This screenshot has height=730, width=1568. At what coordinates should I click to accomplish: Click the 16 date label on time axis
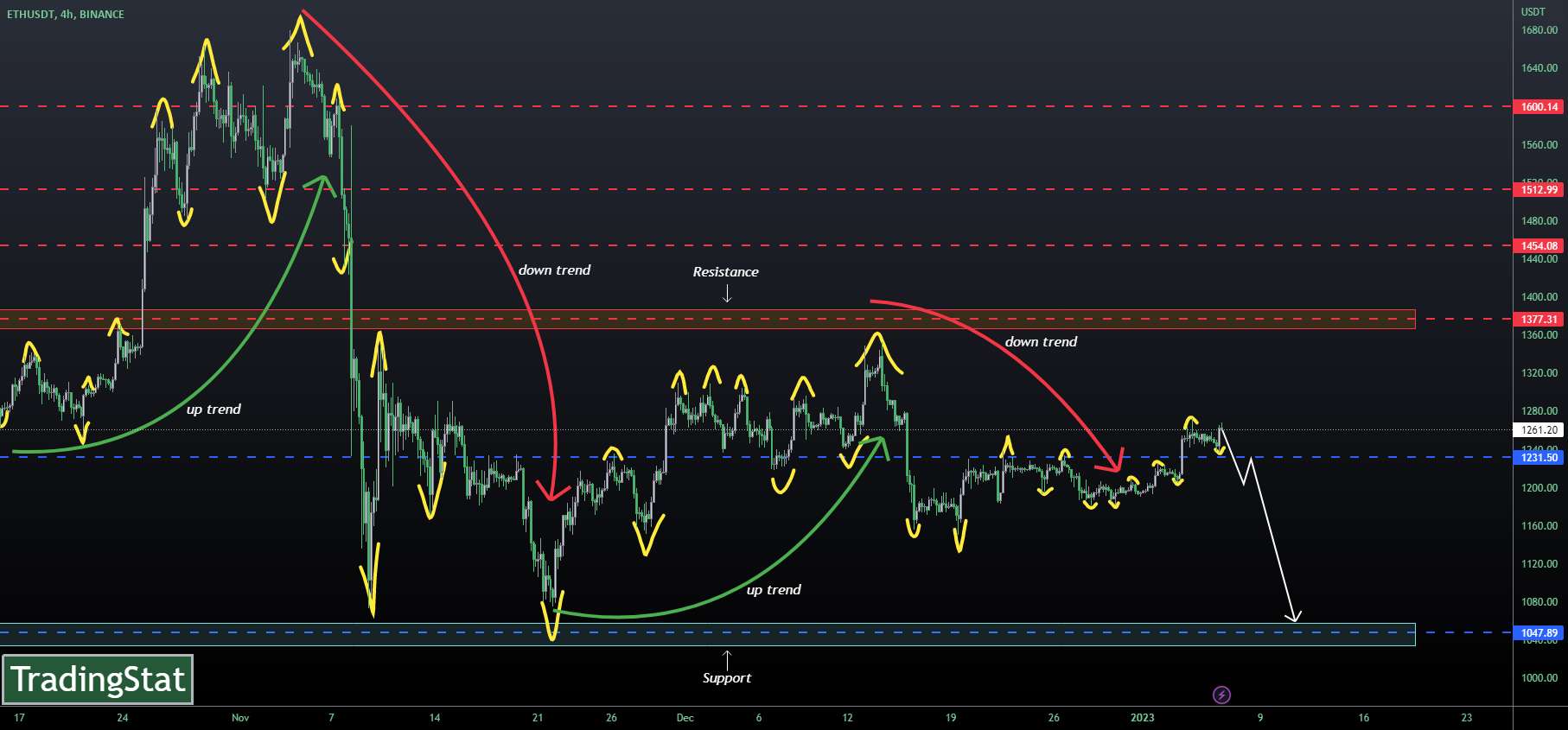click(1363, 718)
